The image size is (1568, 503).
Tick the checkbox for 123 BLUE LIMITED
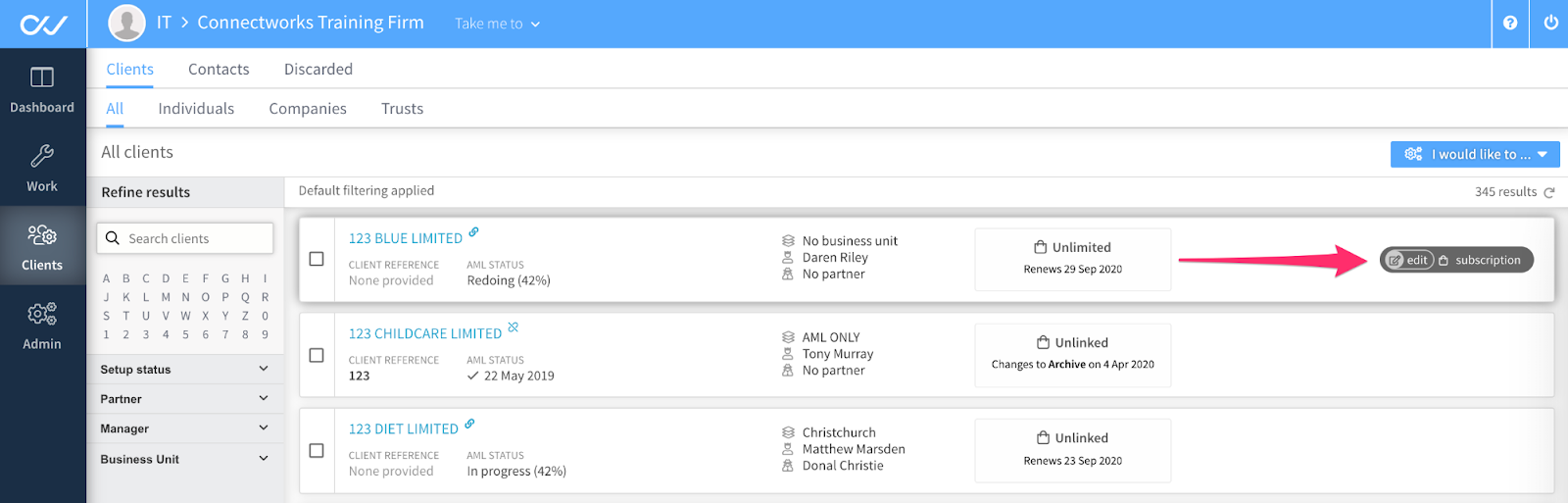(x=317, y=259)
